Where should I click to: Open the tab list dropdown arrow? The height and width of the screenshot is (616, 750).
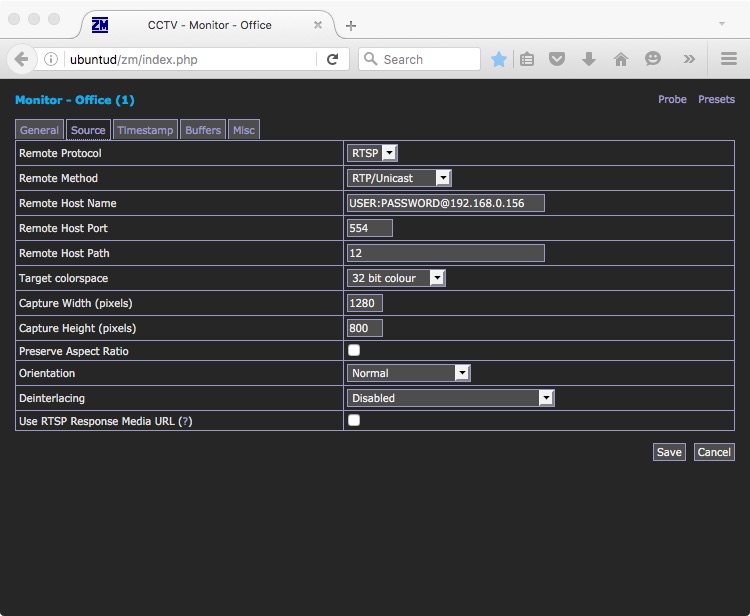pos(722,23)
